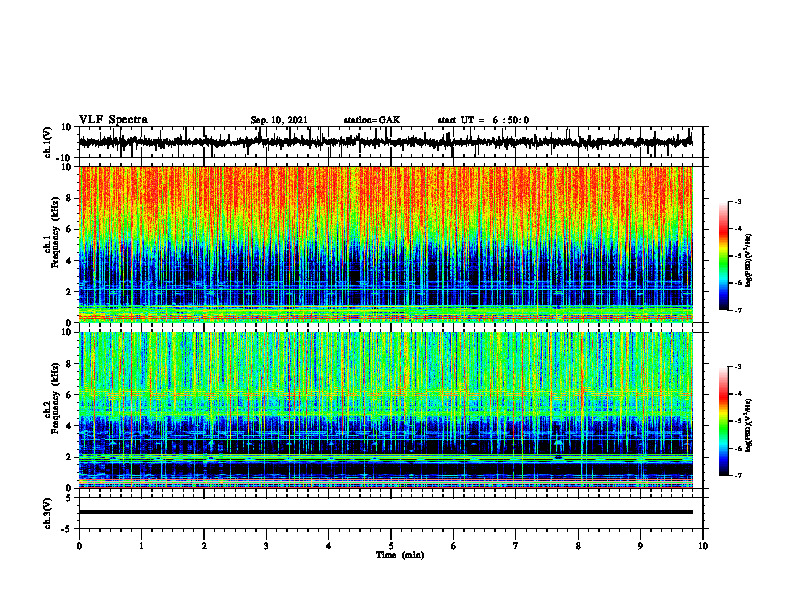Image resolution: width=792 pixels, height=612 pixels.
Task: Click the 2 minute tick label
Action: point(204,546)
